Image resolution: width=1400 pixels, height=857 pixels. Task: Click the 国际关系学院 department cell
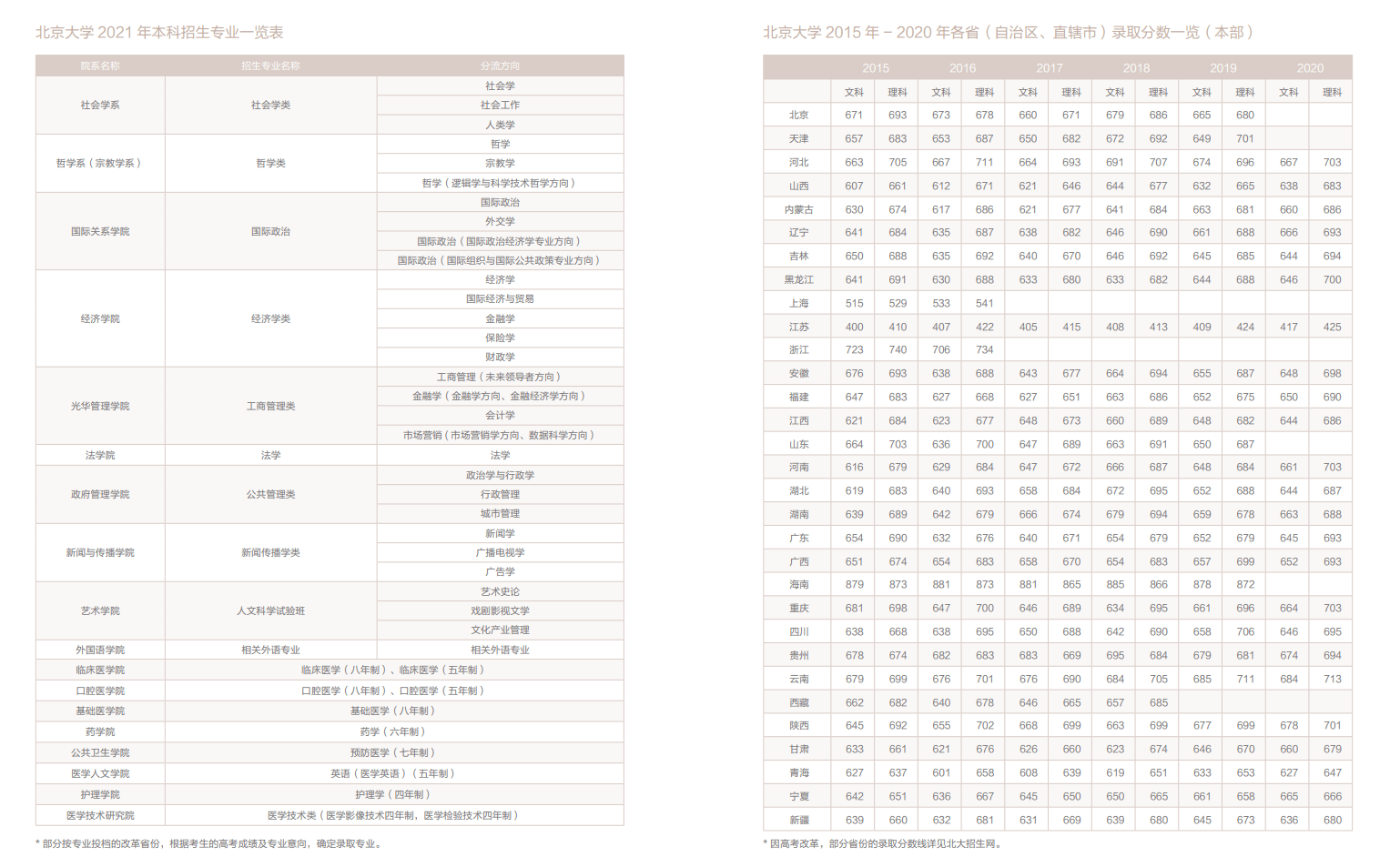pyautogui.click(x=100, y=231)
